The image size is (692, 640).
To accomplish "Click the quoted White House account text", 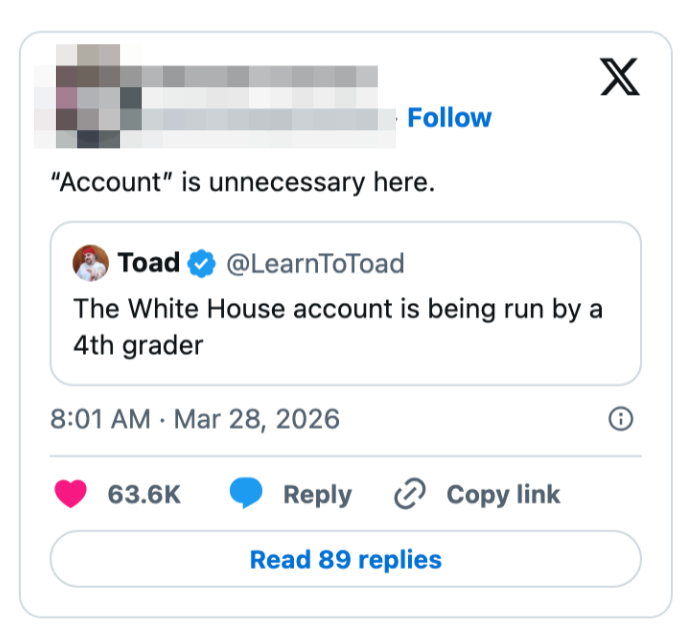I will pos(338,326).
